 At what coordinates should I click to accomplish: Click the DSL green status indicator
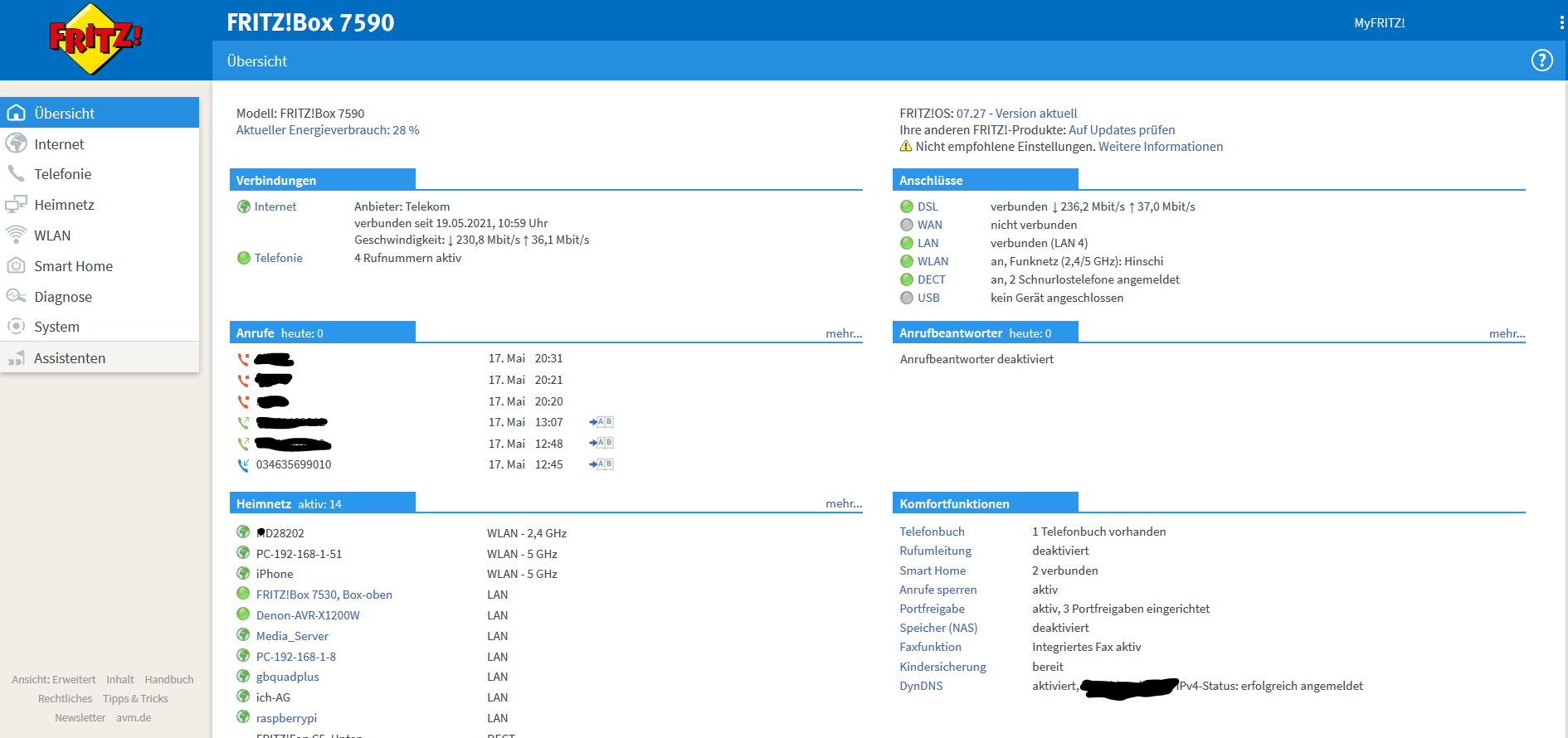coord(907,206)
